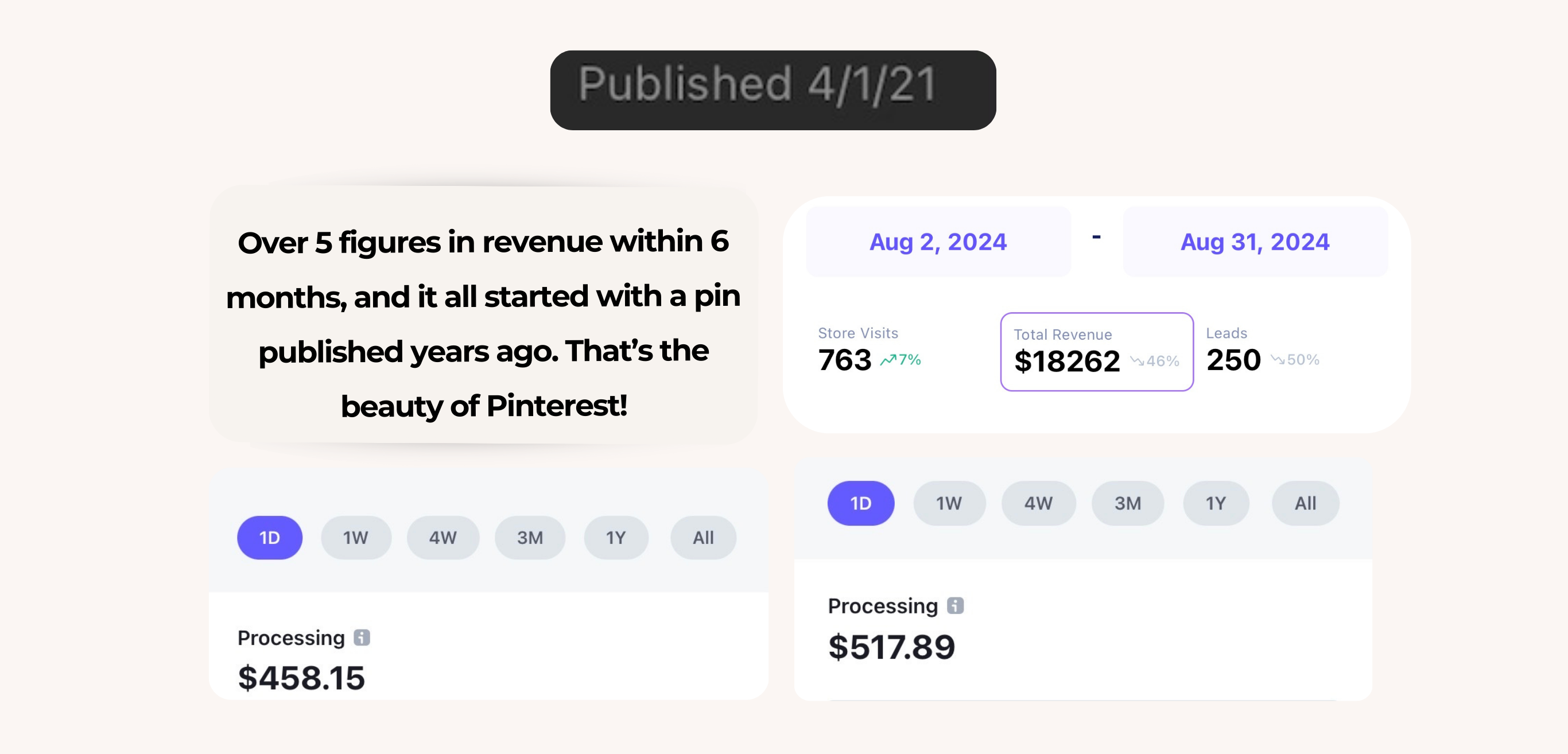Show 1Y range in the $458.15 panel
Viewport: 1568px width, 754px height.
click(615, 537)
